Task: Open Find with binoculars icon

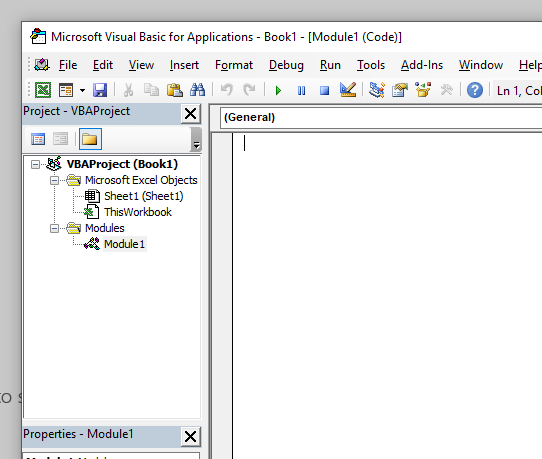Action: pos(197,90)
